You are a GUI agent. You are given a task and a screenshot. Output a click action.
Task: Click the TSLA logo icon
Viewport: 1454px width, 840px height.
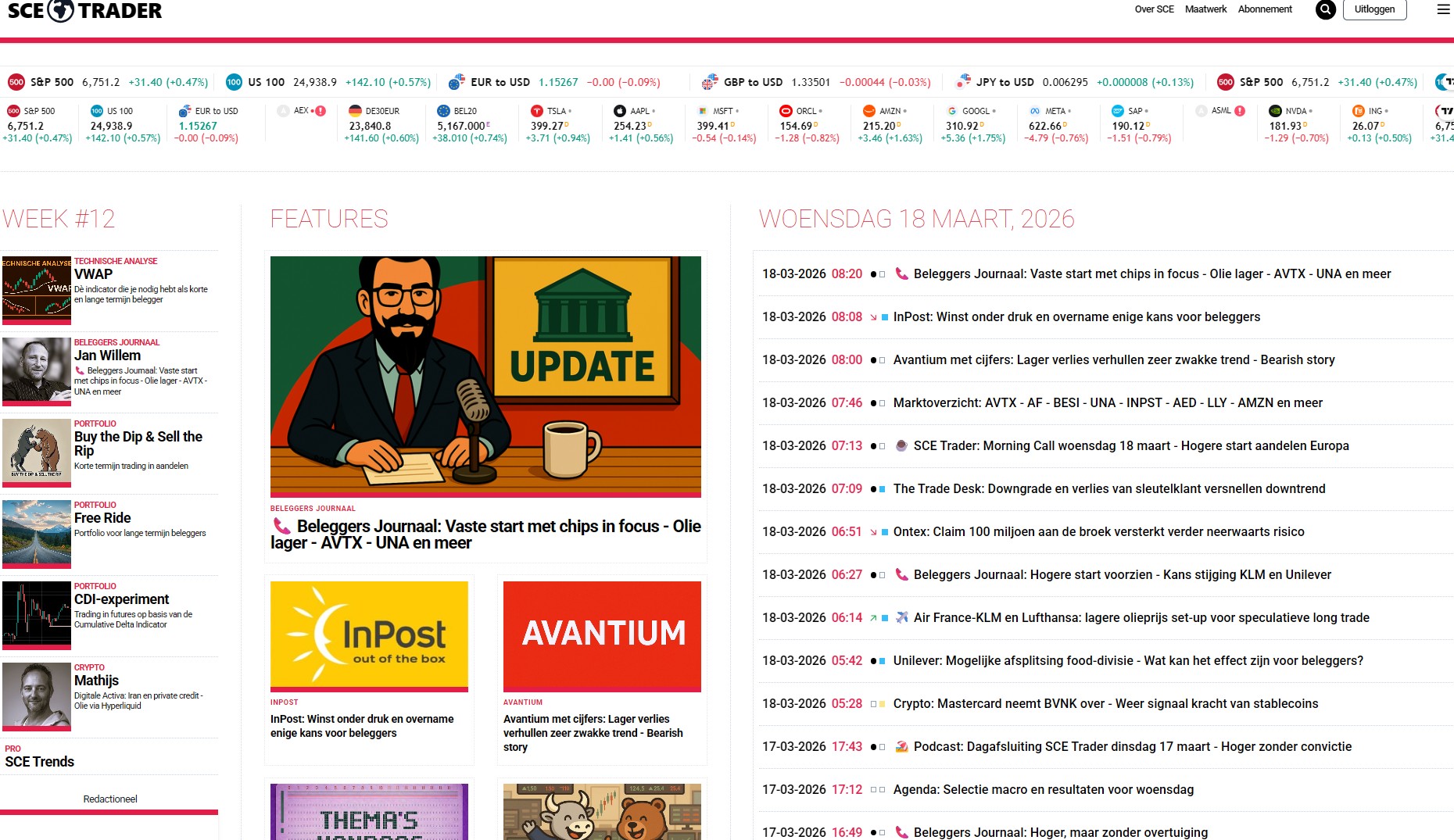(537, 111)
